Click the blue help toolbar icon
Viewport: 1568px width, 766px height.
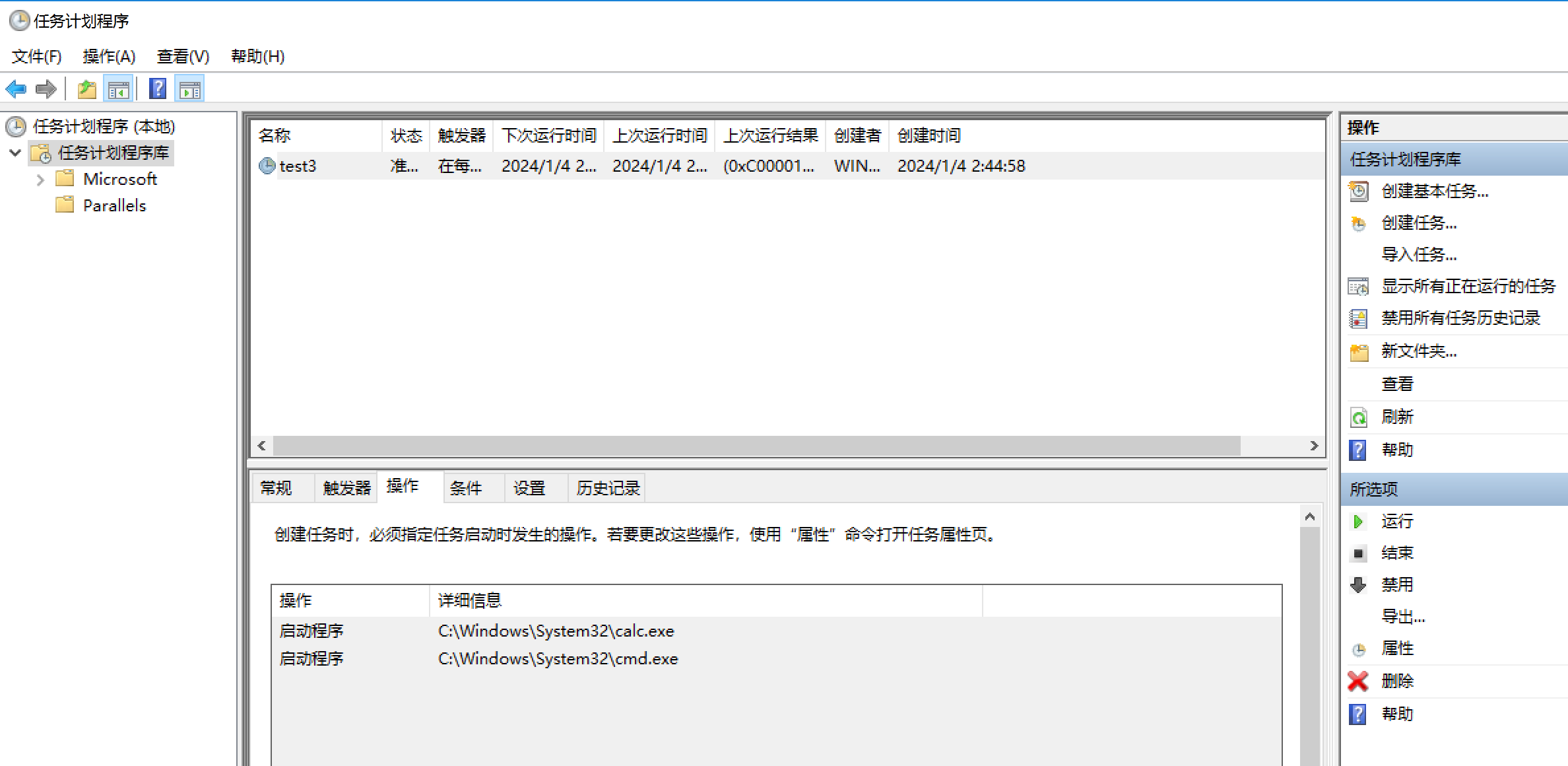[x=158, y=89]
